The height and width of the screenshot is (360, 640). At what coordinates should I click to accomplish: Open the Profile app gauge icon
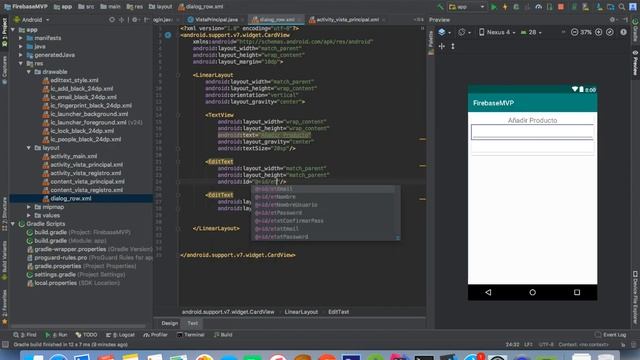[538, 7]
